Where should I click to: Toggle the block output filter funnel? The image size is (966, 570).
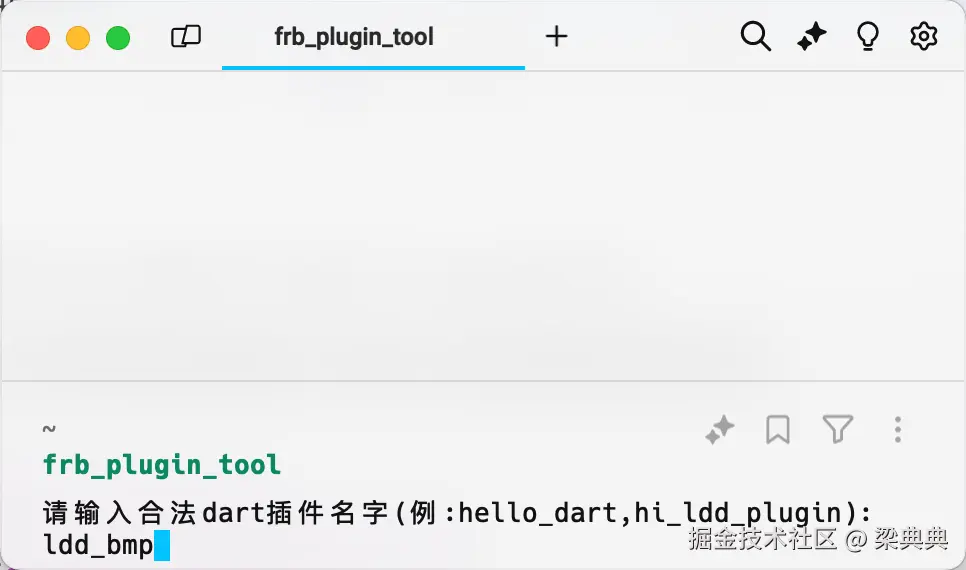coord(837,430)
